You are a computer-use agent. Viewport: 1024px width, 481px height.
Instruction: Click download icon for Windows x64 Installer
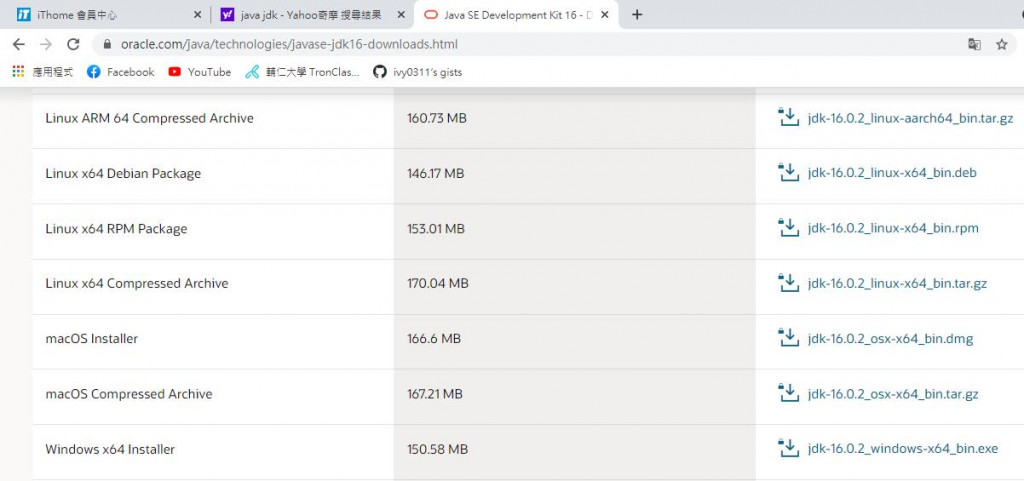pyautogui.click(x=789, y=448)
